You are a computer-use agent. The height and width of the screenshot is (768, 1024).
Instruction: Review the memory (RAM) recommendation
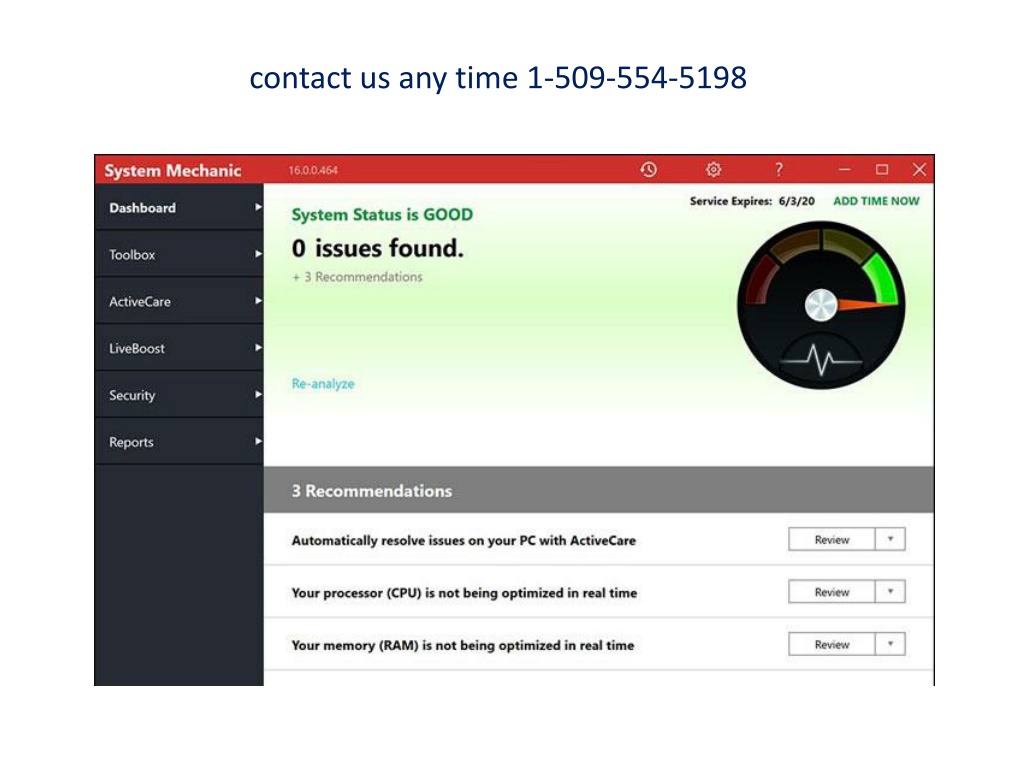pyautogui.click(x=831, y=645)
